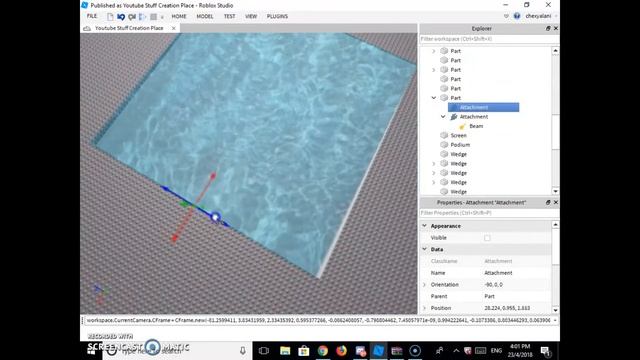Open the help question mark icon
This screenshot has width=640, height=360.
click(517, 16)
